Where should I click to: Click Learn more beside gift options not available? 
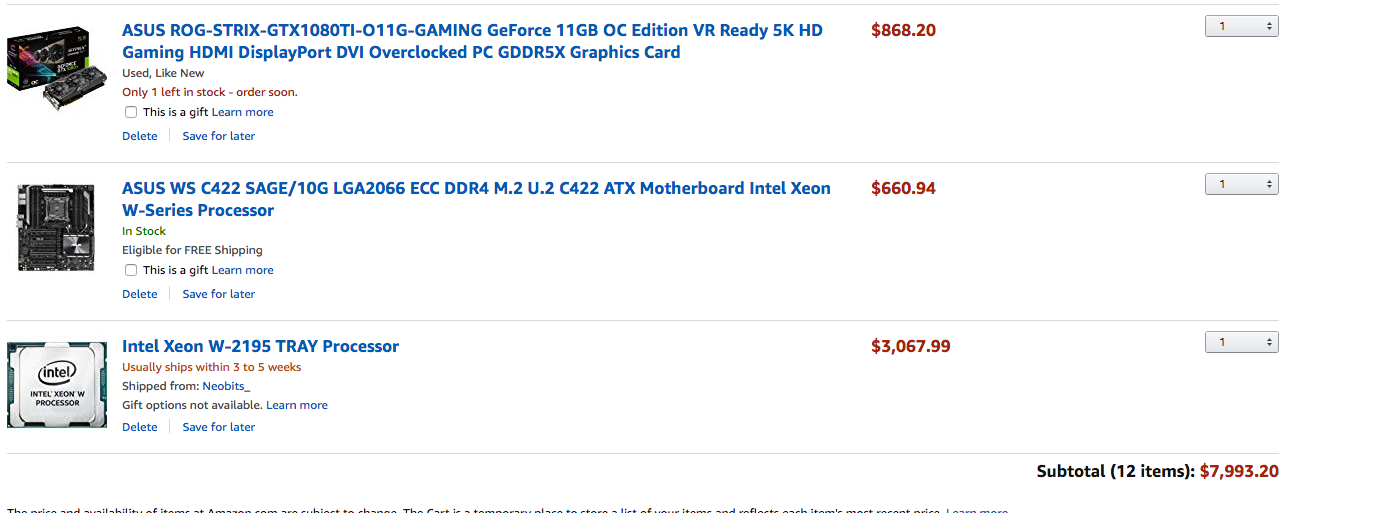297,405
